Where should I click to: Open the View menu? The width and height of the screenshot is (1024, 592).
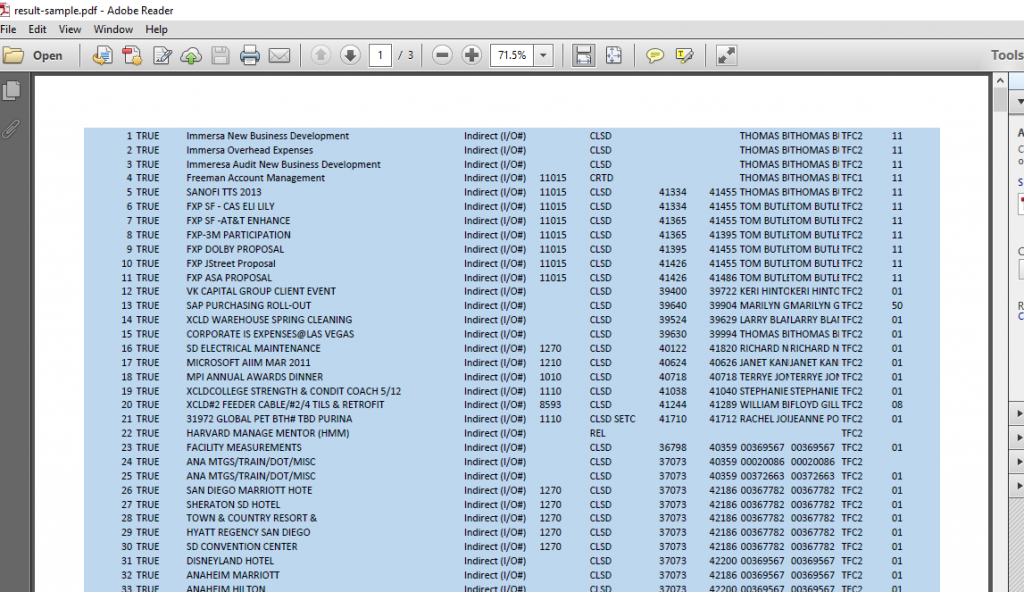pos(70,30)
